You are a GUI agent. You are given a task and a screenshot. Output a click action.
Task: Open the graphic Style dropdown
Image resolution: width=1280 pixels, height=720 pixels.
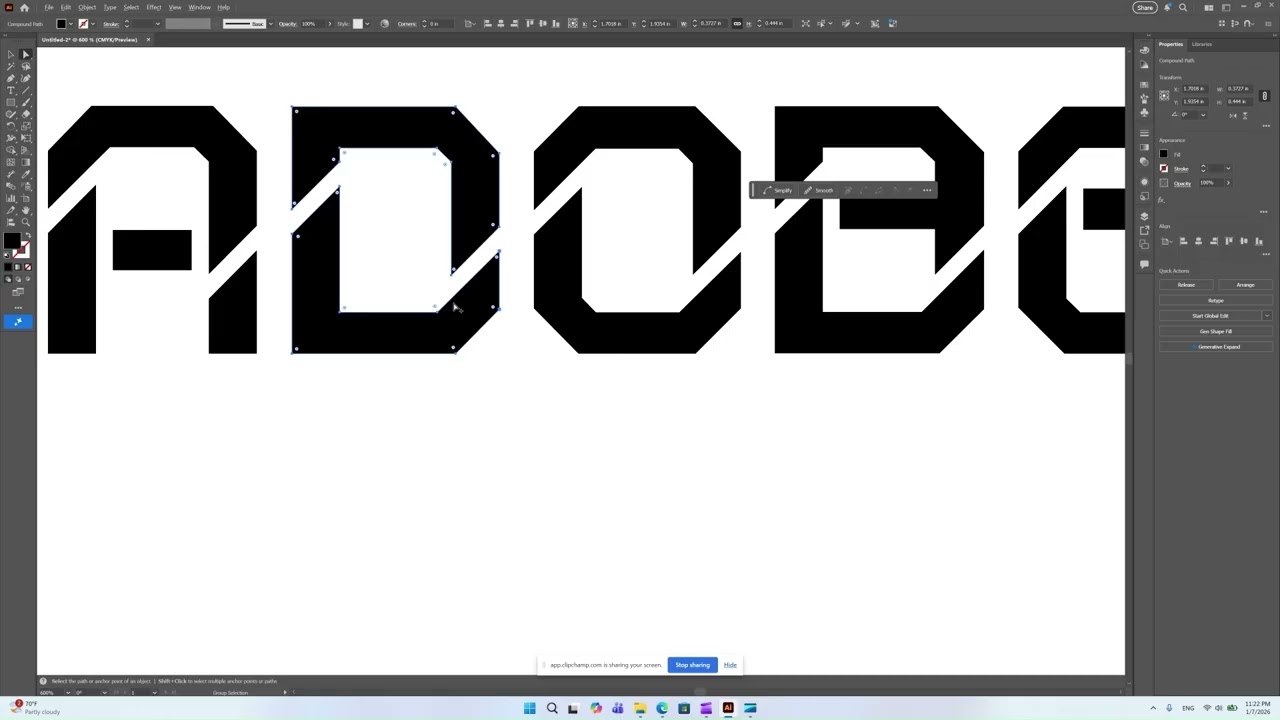click(367, 23)
